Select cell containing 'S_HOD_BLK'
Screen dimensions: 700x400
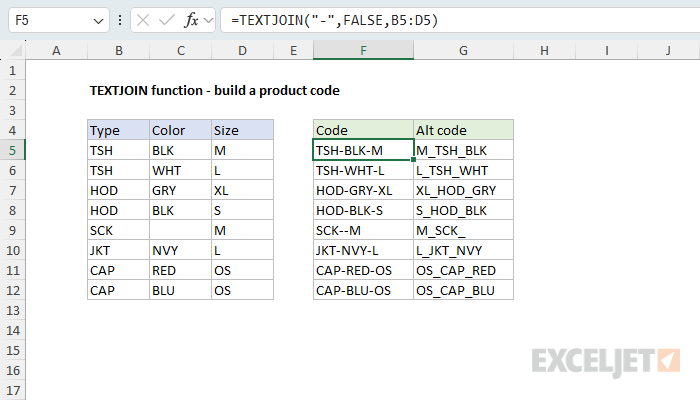[463, 210]
